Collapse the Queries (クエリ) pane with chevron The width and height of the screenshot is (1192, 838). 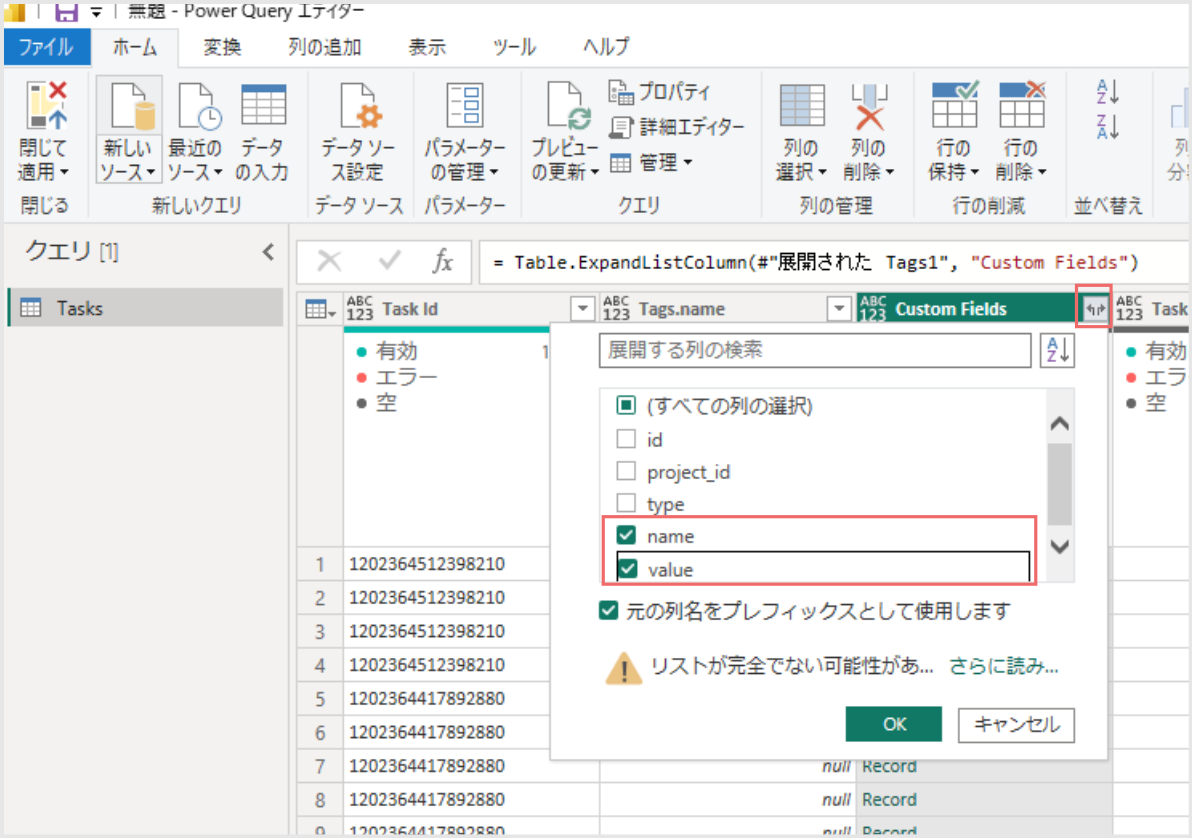pos(268,252)
